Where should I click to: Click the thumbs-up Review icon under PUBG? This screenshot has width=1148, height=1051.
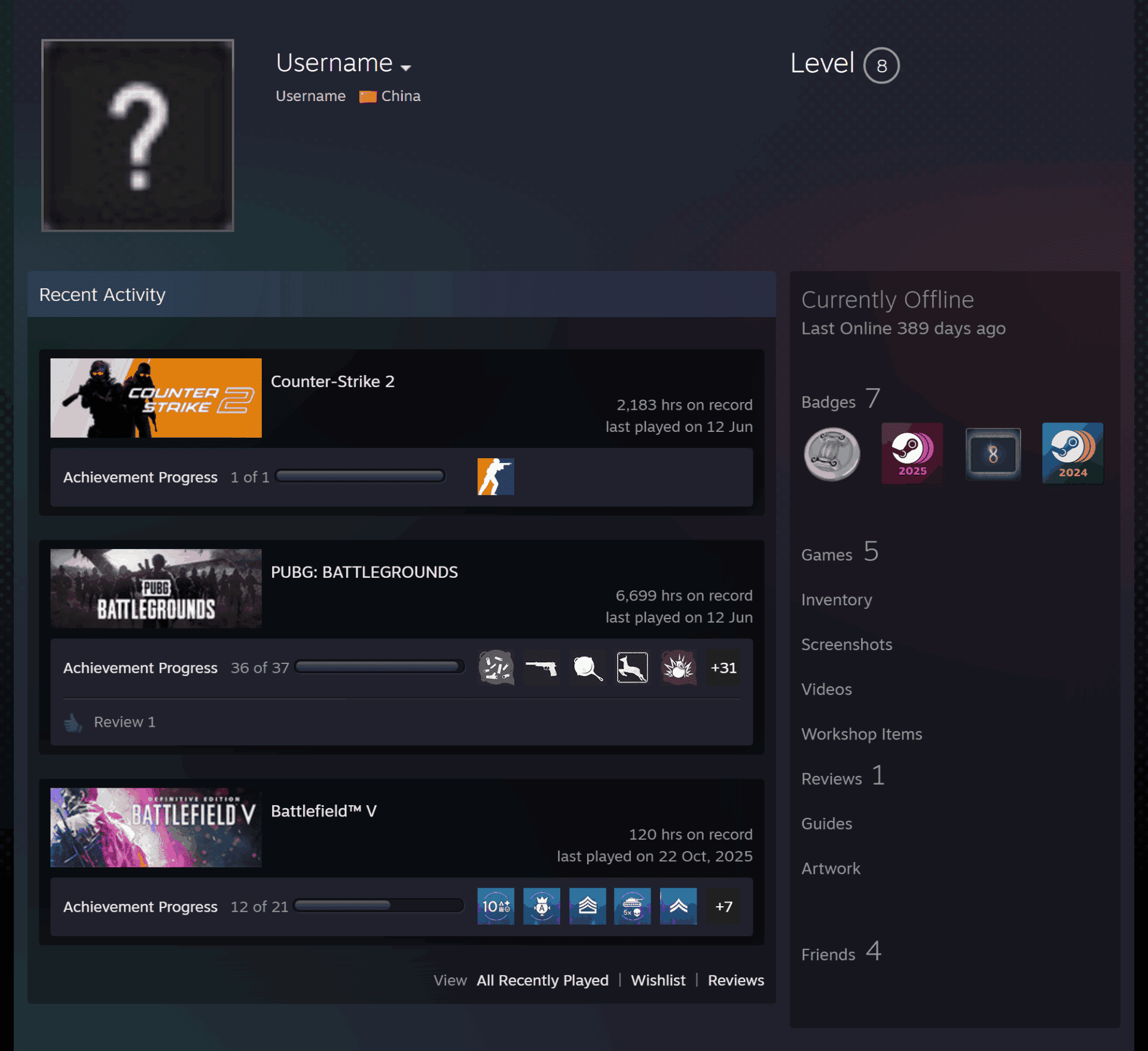[73, 722]
